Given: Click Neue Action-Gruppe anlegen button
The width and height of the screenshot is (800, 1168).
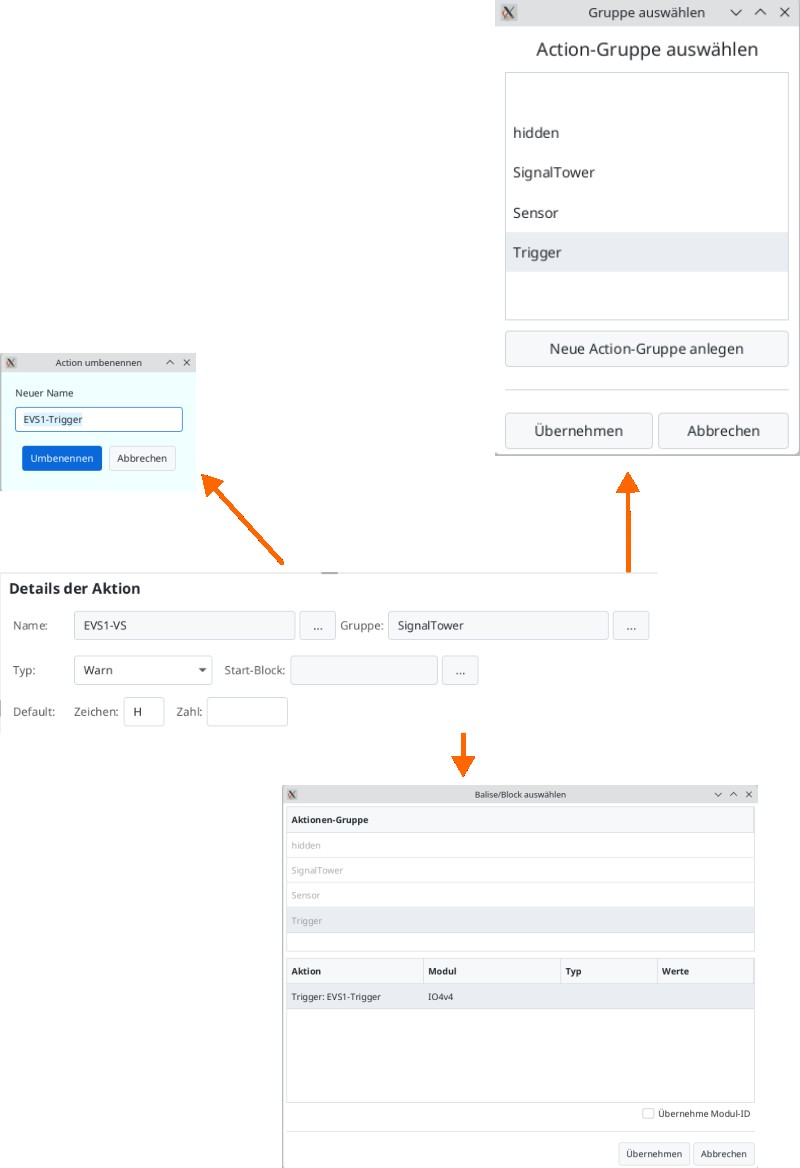Looking at the screenshot, I should click(647, 349).
